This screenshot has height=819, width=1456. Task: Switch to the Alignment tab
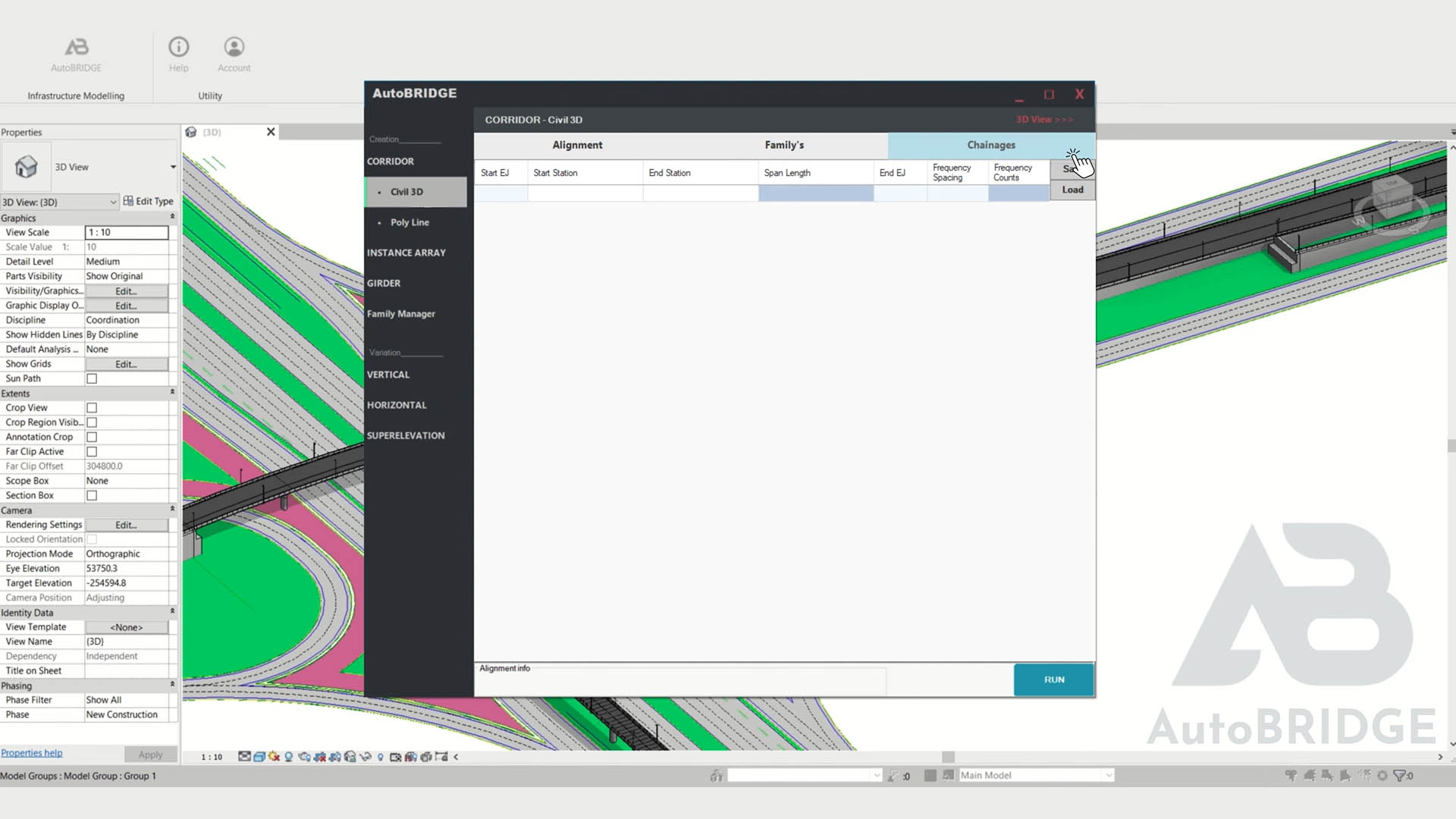point(577,145)
